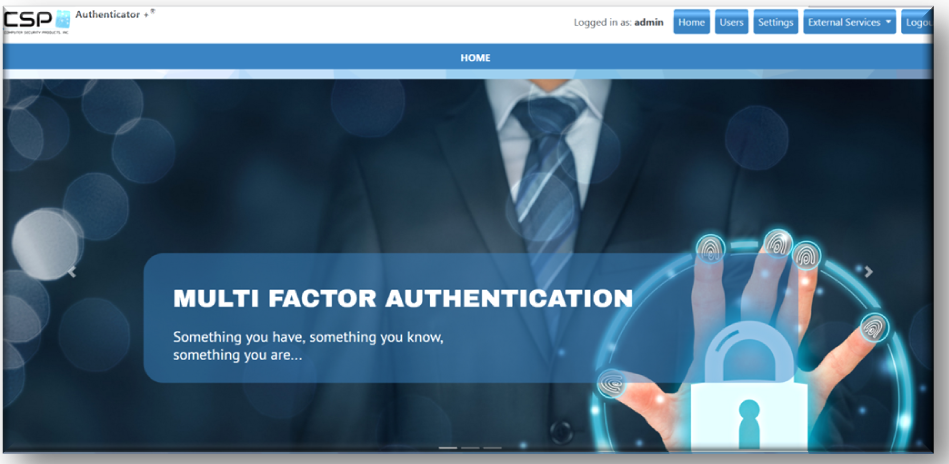Open the Home navigation button
Screen dimensions: 949x464
(691, 22)
